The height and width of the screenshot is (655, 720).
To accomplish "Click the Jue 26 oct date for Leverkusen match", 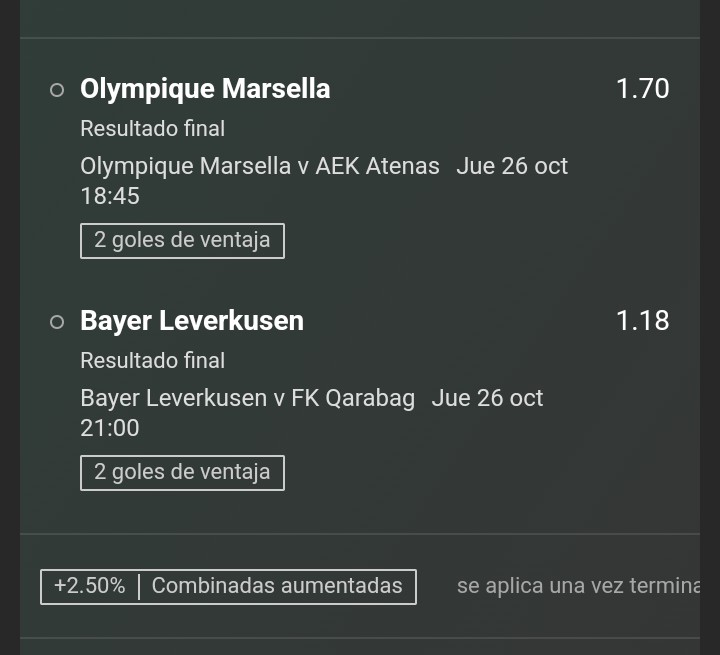I will point(487,398).
